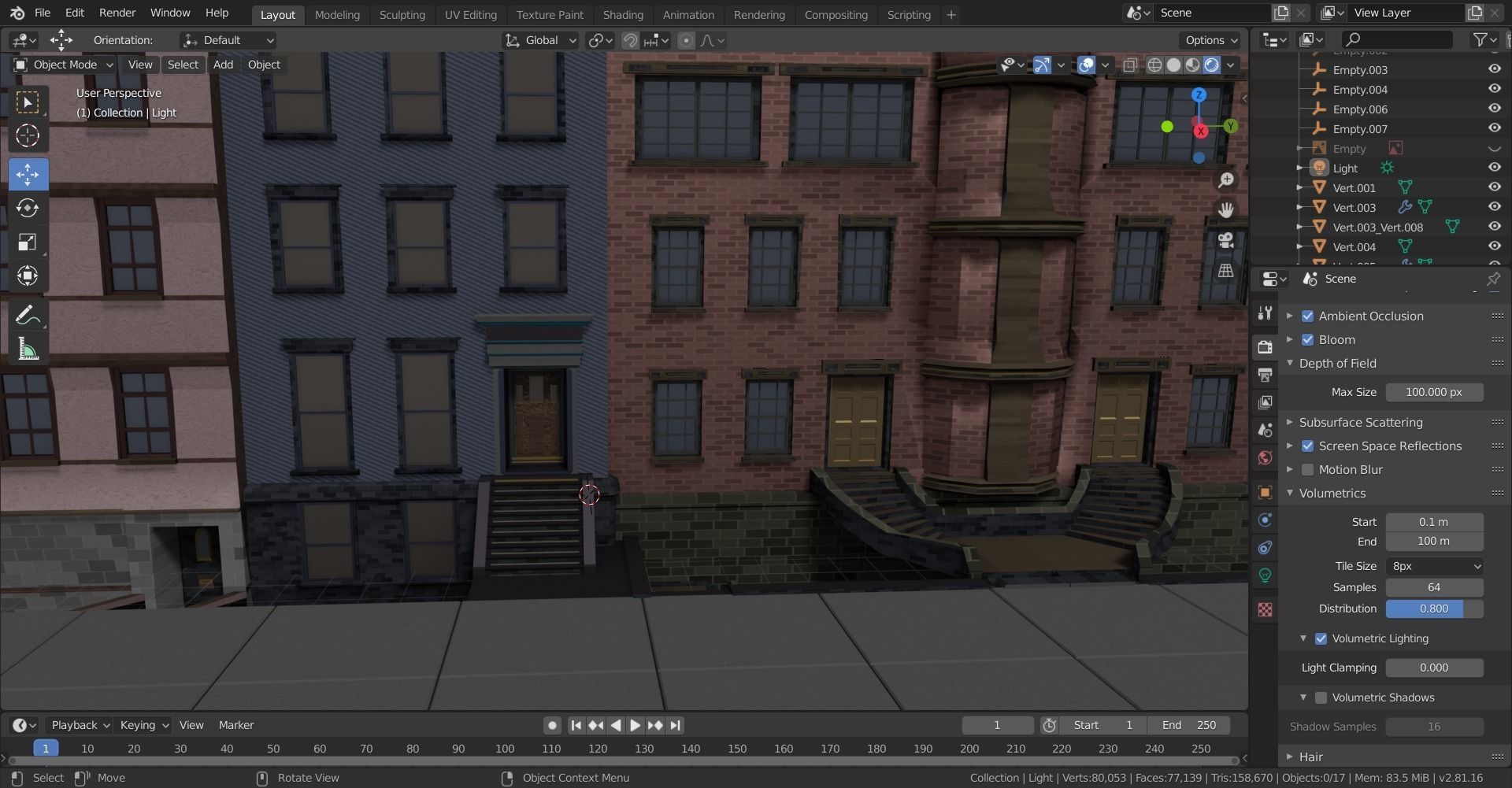This screenshot has height=788, width=1512.
Task: Jump to the end frame button
Action: click(x=676, y=726)
